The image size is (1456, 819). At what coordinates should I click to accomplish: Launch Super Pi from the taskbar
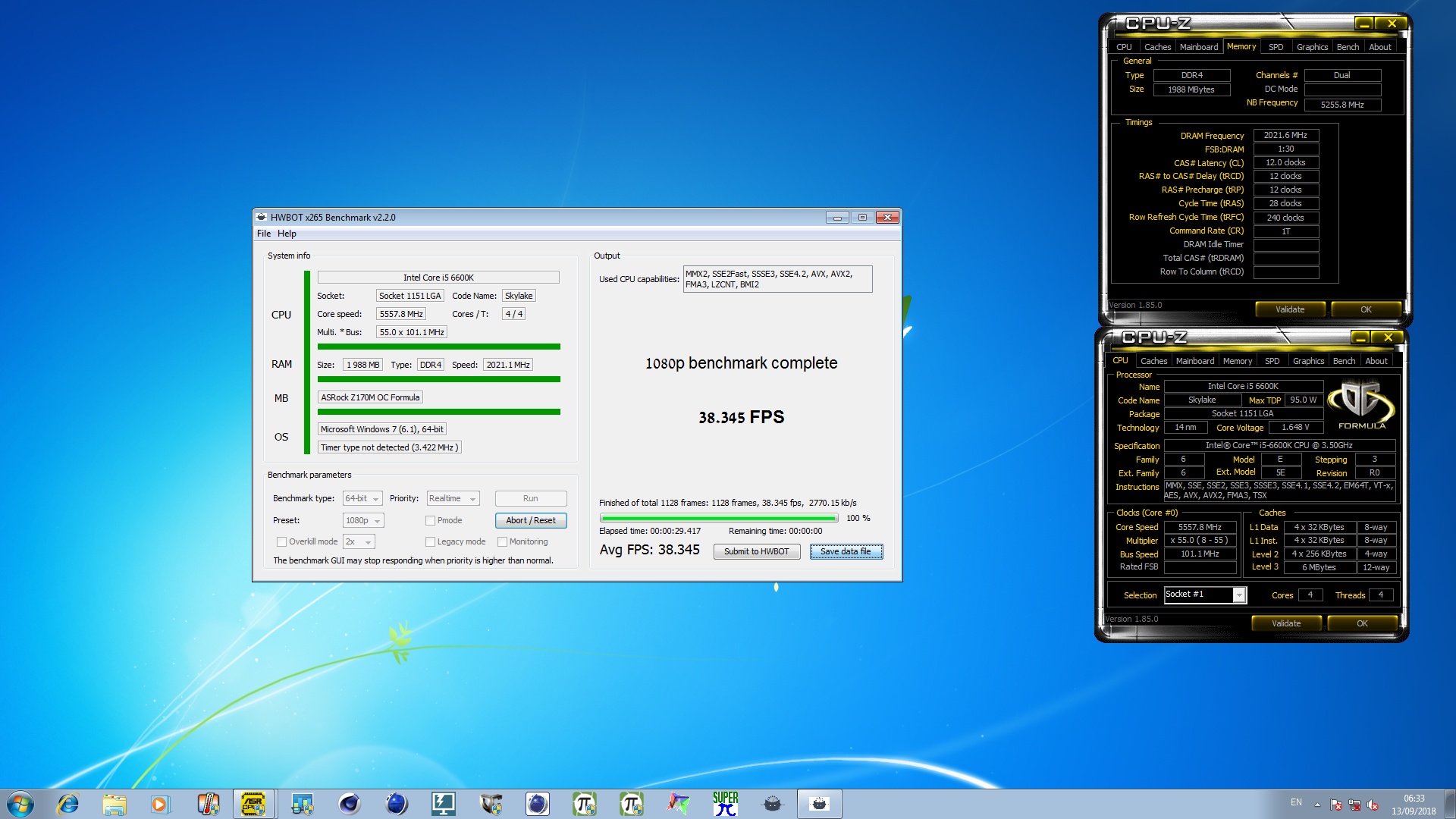click(725, 804)
